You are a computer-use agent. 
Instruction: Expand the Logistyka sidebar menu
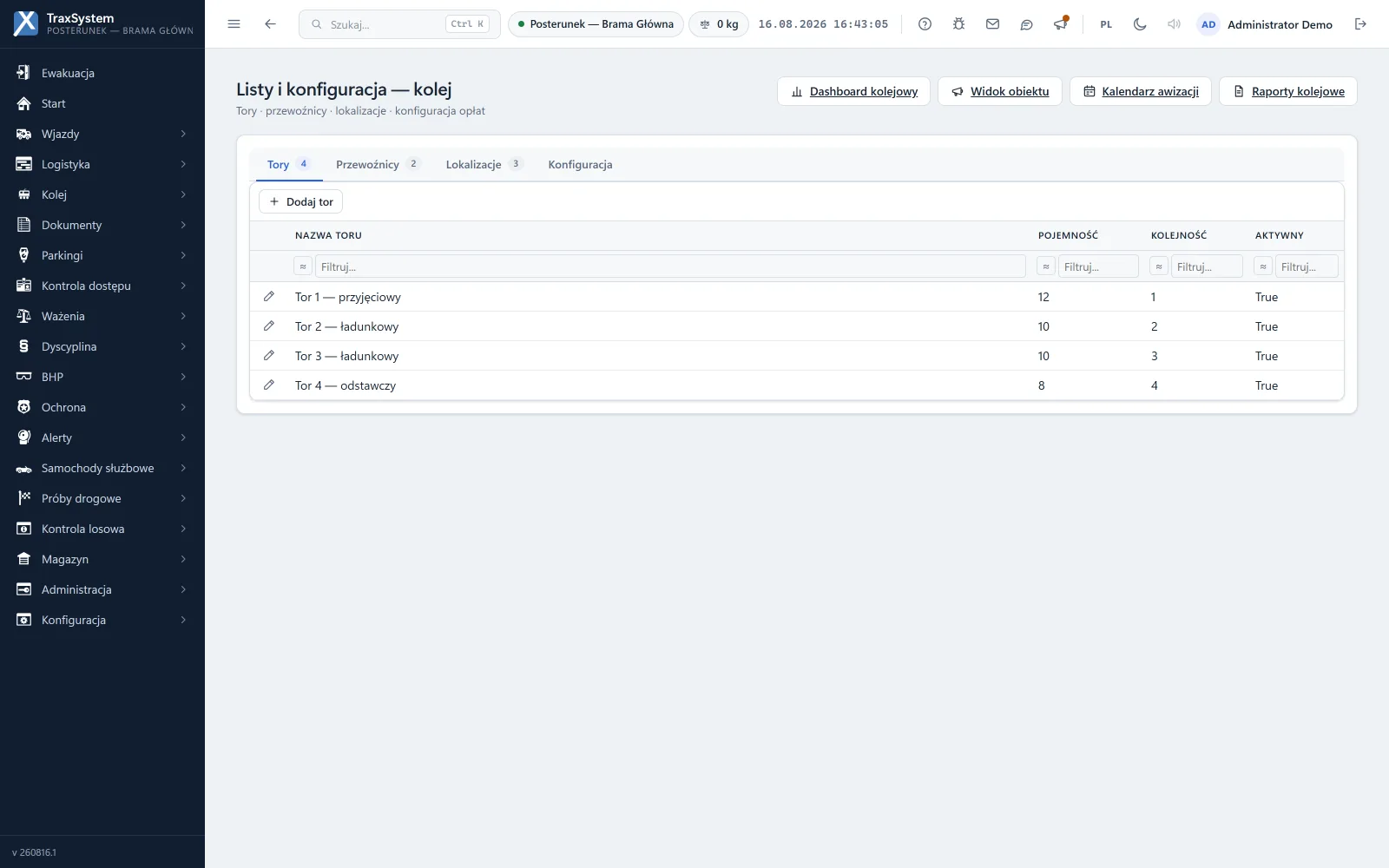tap(102, 164)
